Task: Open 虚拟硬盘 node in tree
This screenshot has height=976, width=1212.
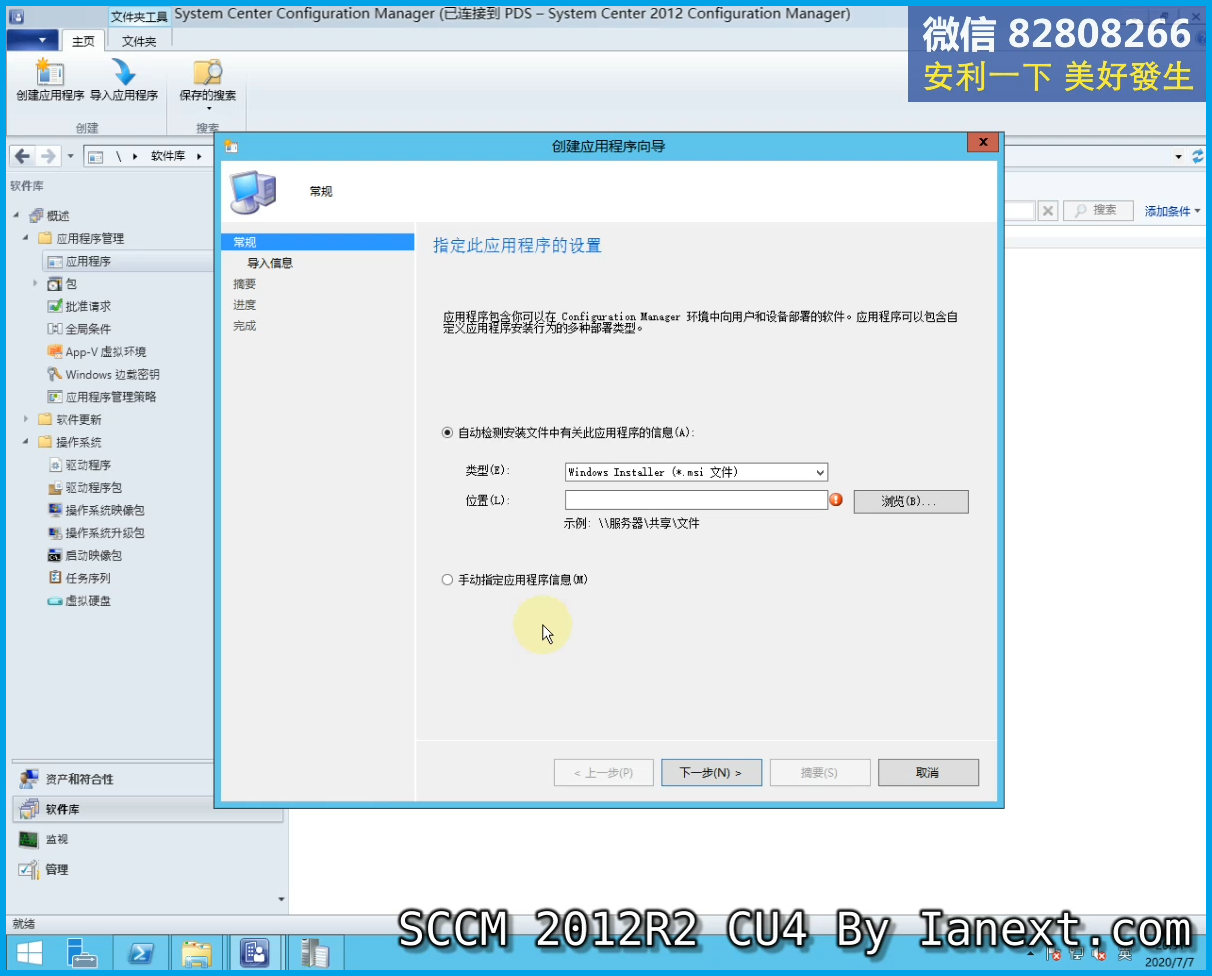Action: pyautogui.click(x=88, y=601)
